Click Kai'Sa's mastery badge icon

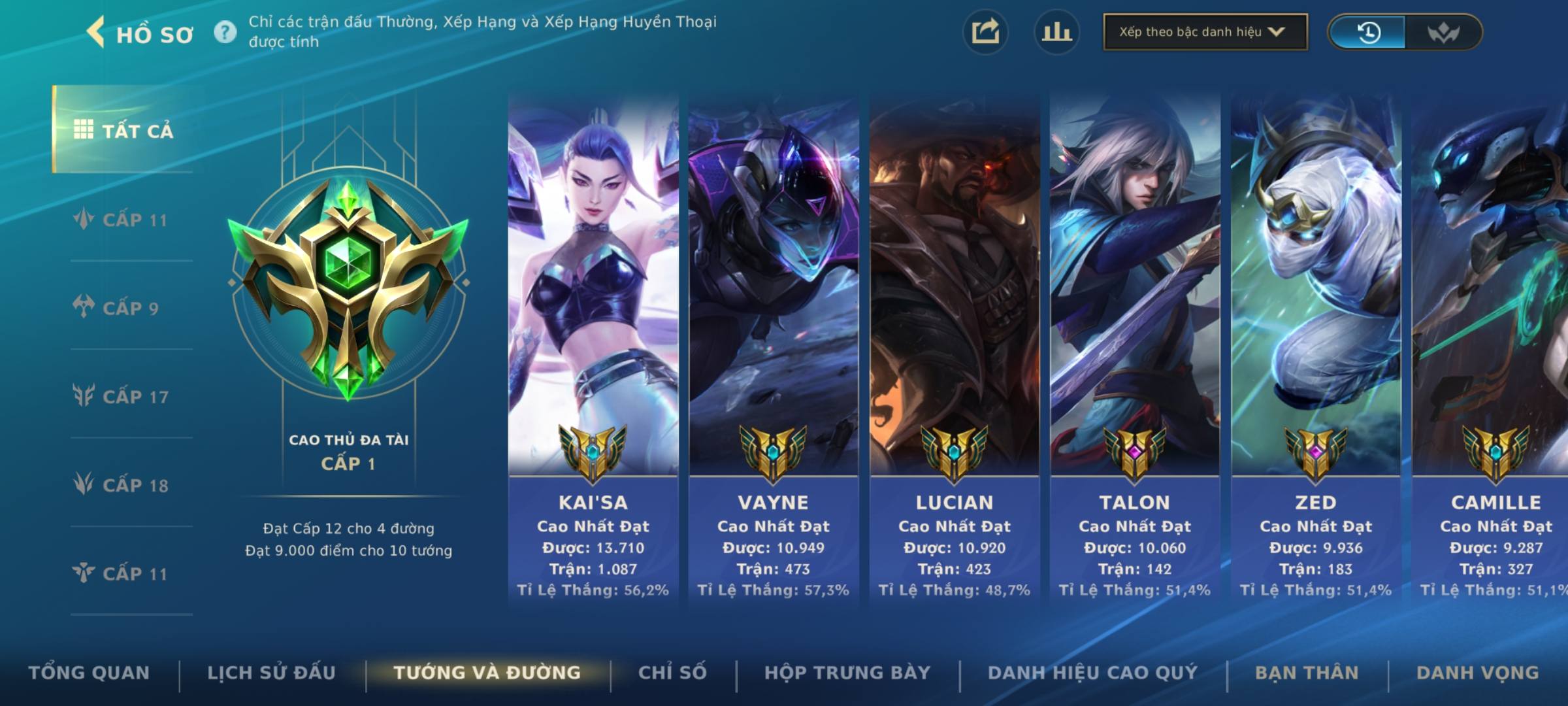593,452
